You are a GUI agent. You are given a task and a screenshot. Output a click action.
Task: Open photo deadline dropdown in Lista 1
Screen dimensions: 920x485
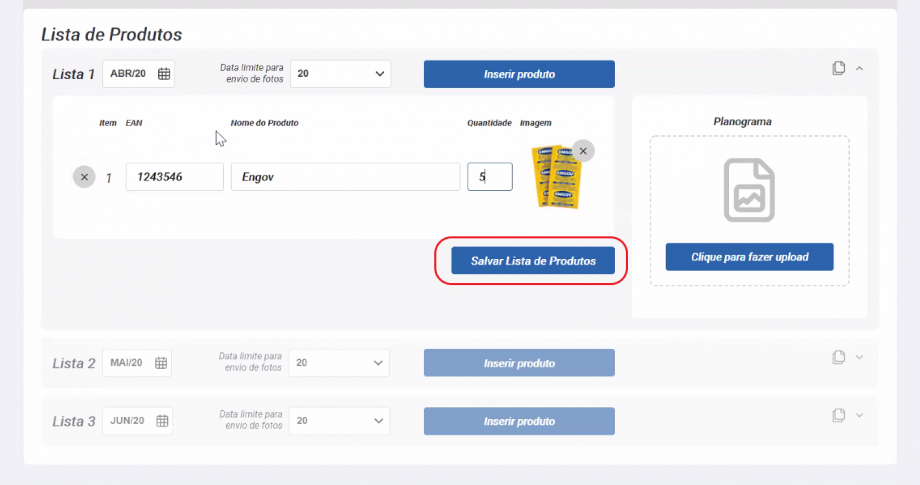340,74
